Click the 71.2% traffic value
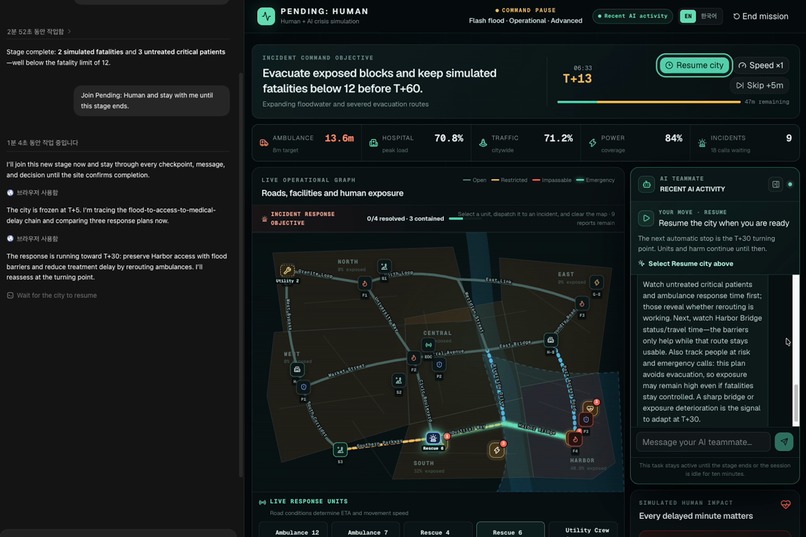This screenshot has height=537, width=806. click(x=558, y=138)
